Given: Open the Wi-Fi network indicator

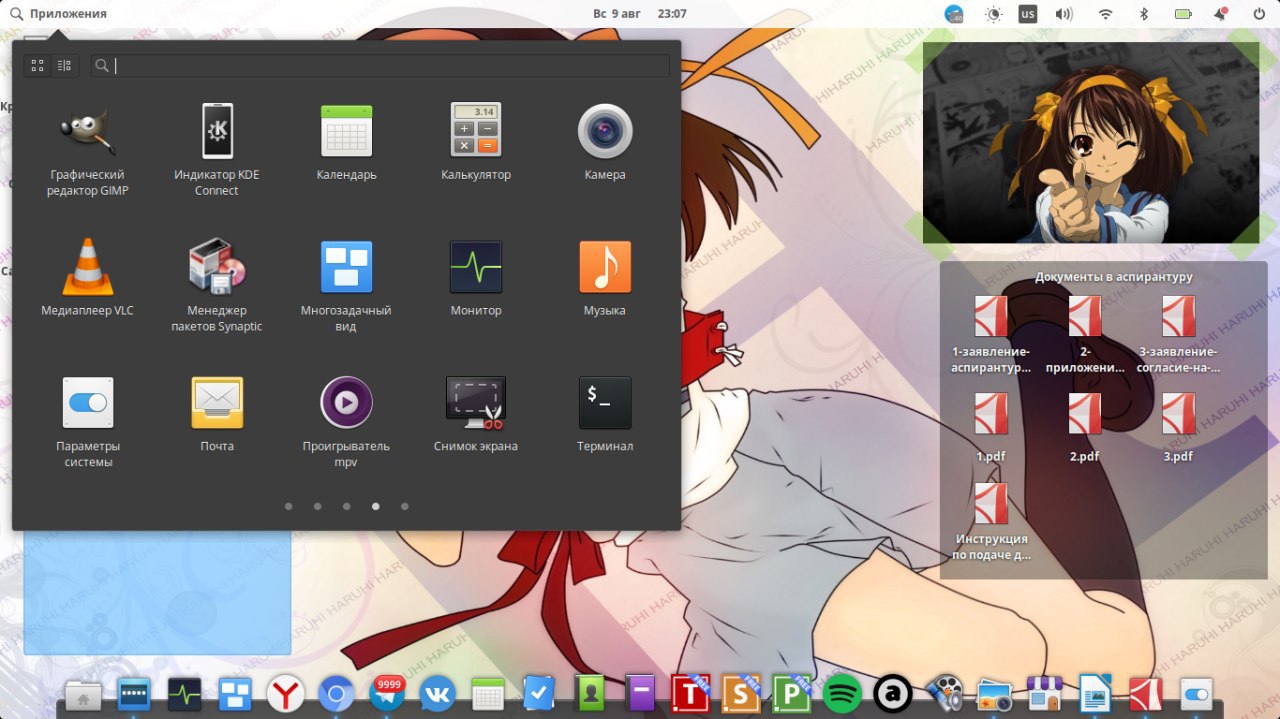Looking at the screenshot, I should click(1106, 14).
